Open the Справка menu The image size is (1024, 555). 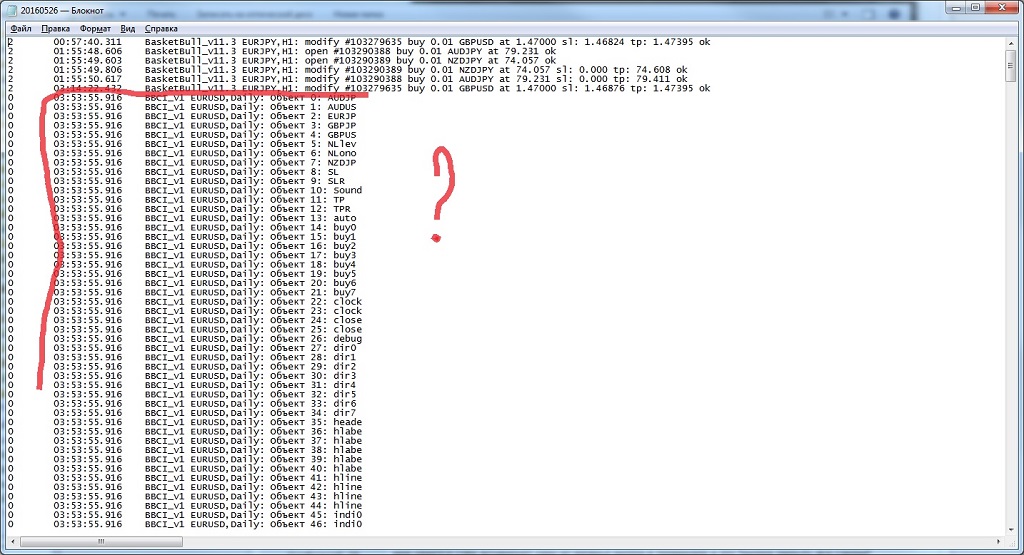point(161,29)
